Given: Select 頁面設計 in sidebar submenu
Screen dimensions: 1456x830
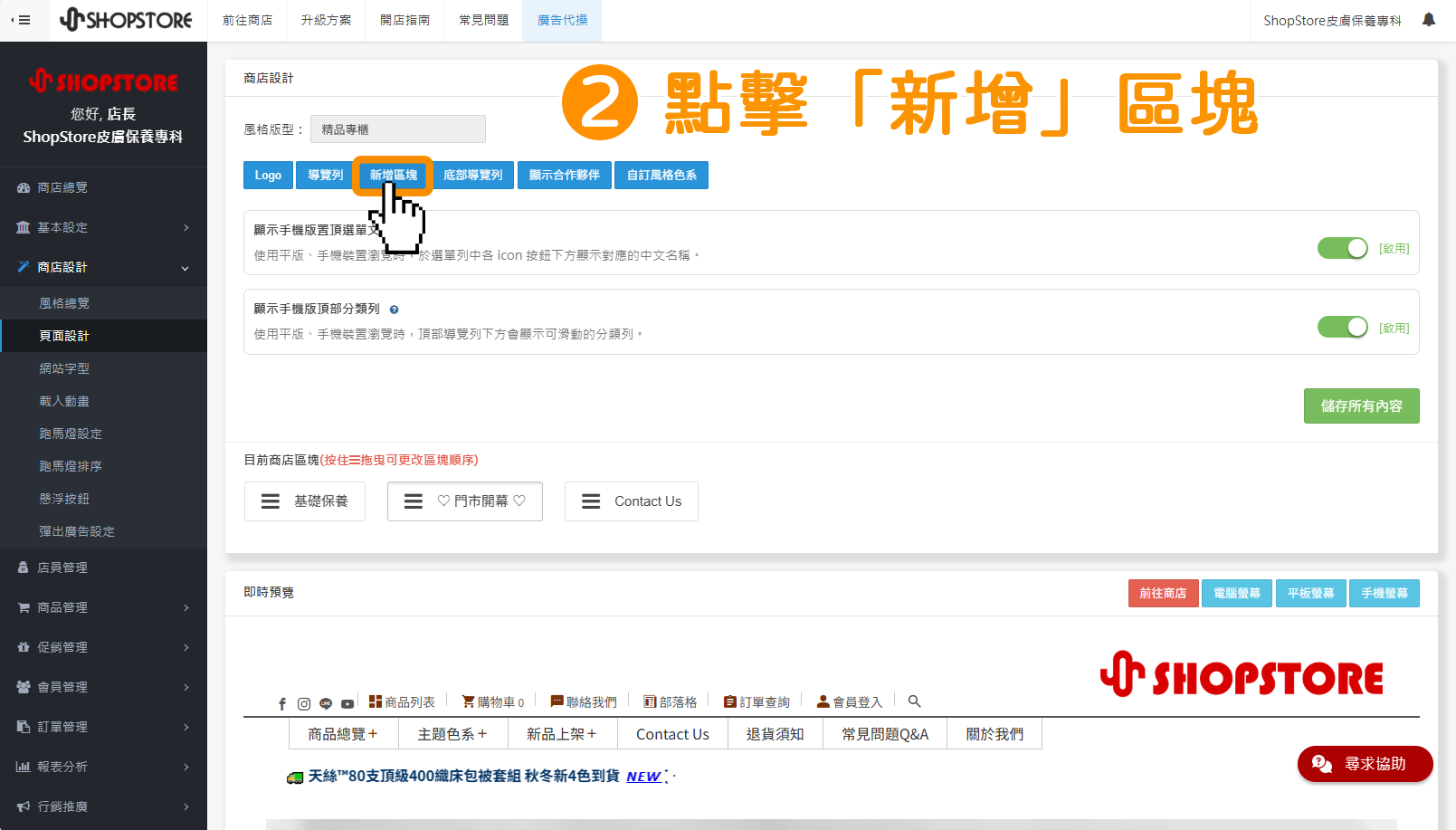Looking at the screenshot, I should [x=103, y=336].
